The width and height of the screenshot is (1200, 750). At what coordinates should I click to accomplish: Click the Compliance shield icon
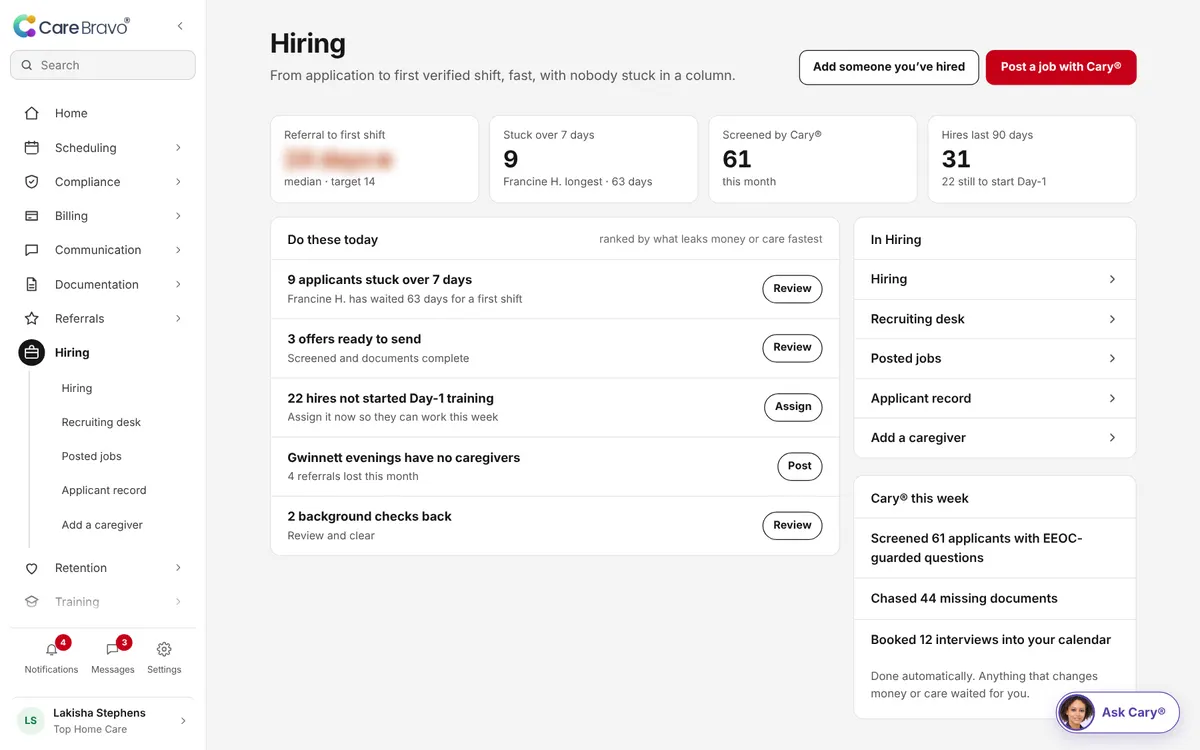(32, 182)
